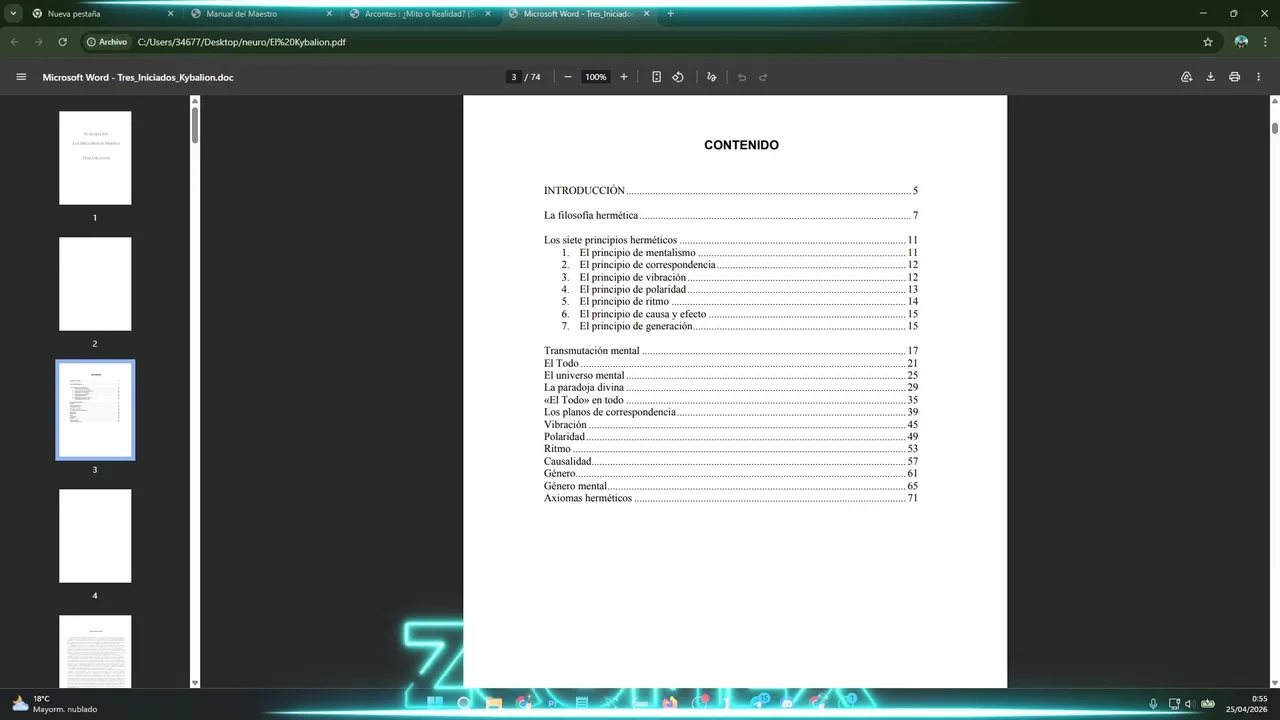Click the thumbnail sidebar scroll down arrow
This screenshot has height=720, width=1280.
(x=195, y=683)
